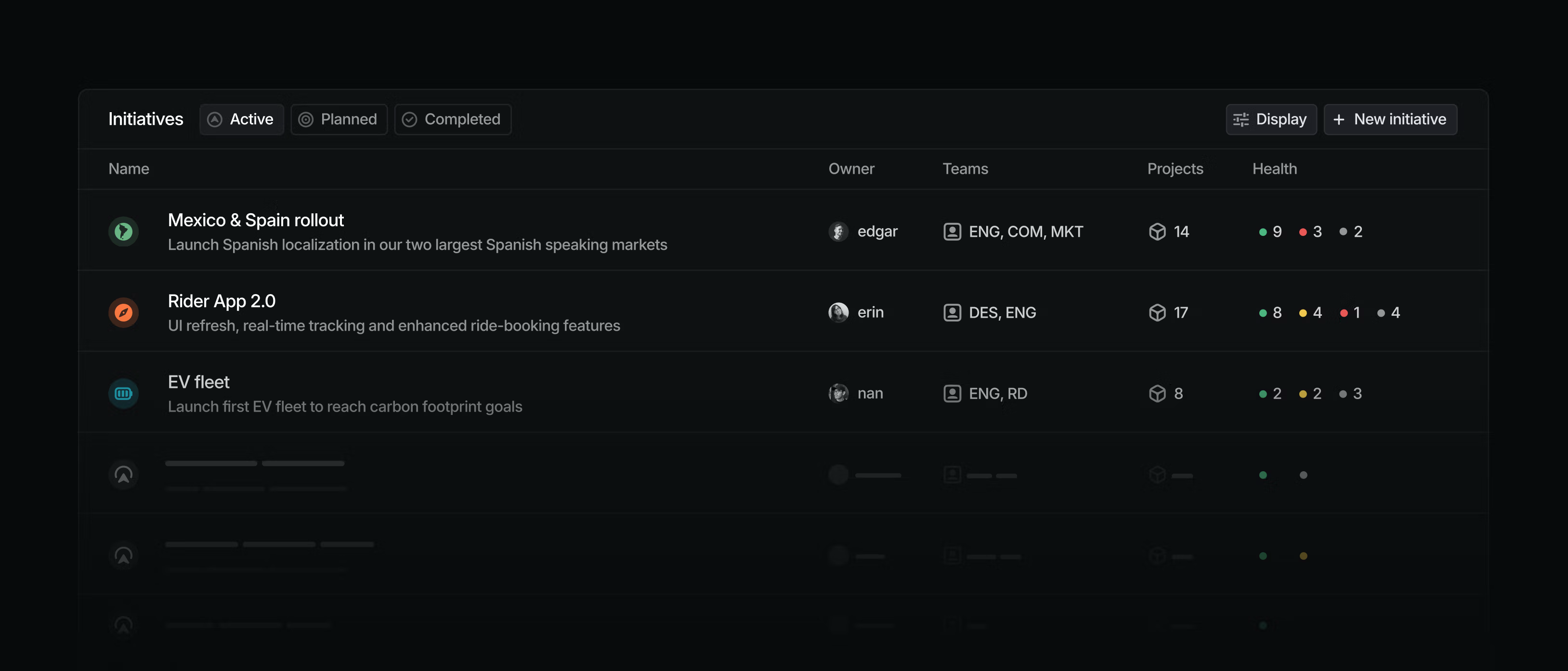Switch to the Active initiatives tab
This screenshot has width=1568, height=671.
(242, 119)
